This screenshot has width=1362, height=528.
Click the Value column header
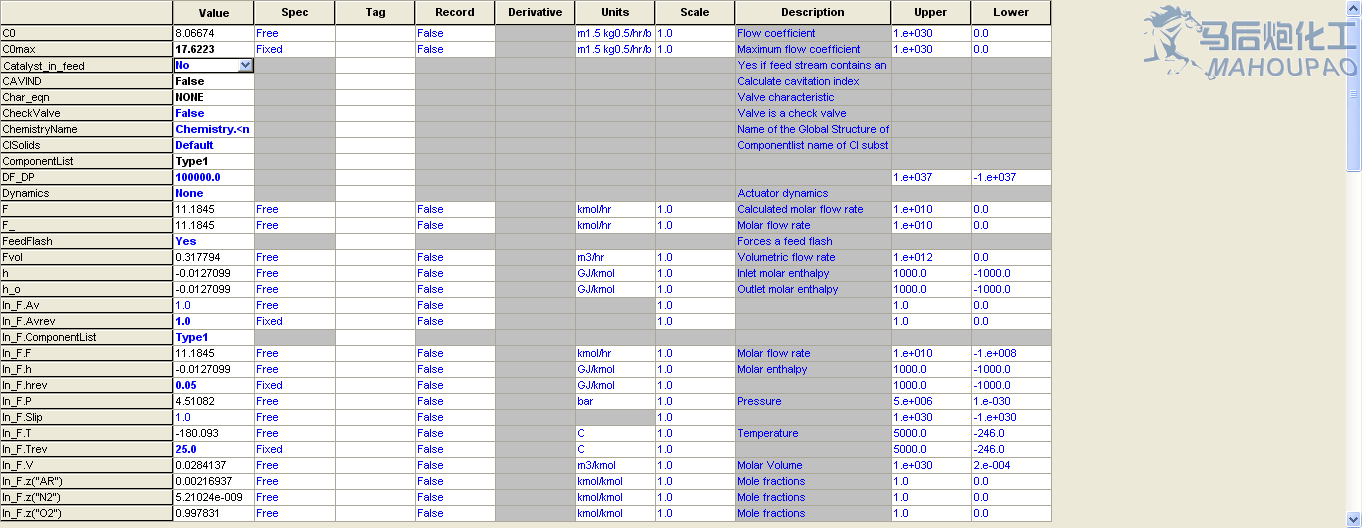213,12
